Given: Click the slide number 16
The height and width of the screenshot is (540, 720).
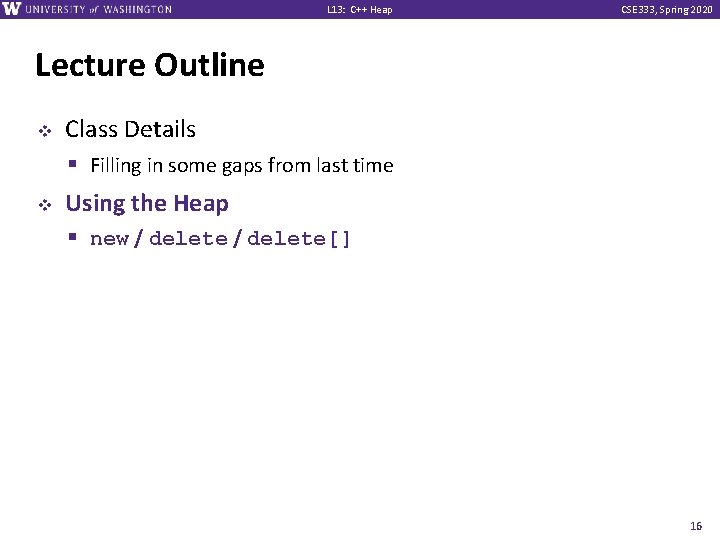Looking at the screenshot, I should (696, 526).
